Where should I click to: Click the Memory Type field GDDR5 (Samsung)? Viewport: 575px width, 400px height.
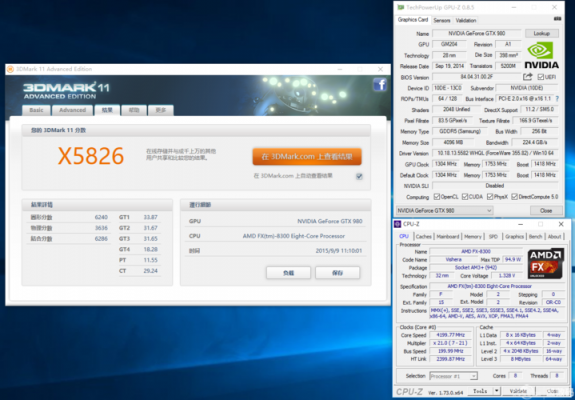pyautogui.click(x=459, y=131)
